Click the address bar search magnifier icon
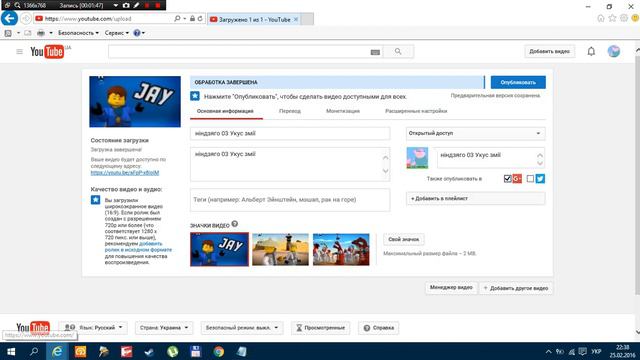This screenshot has height=360, width=640. coord(177,19)
